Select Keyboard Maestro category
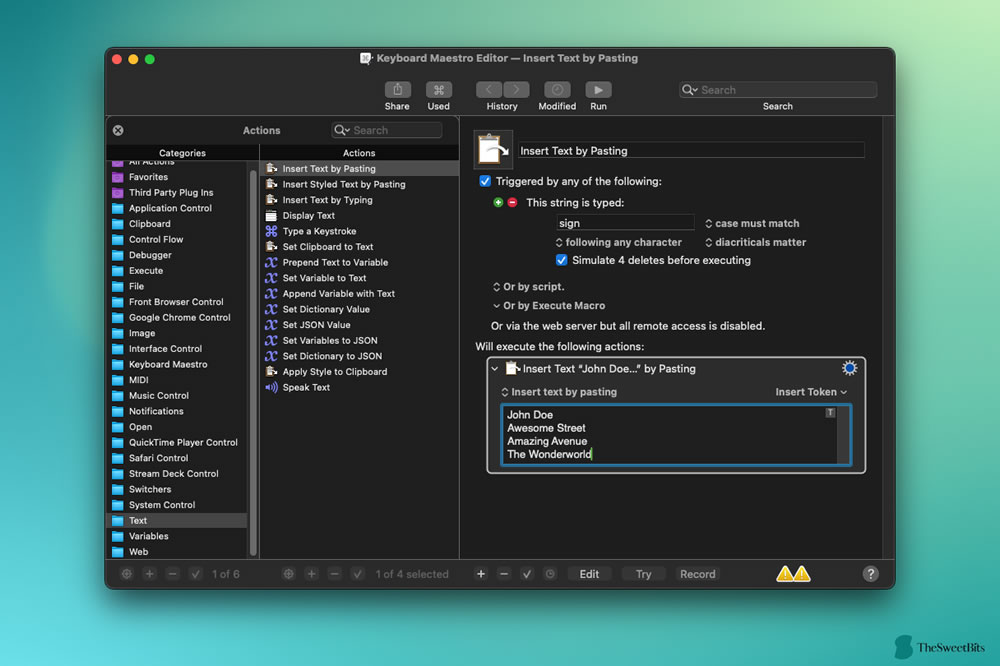This screenshot has width=1000, height=666. [176, 364]
